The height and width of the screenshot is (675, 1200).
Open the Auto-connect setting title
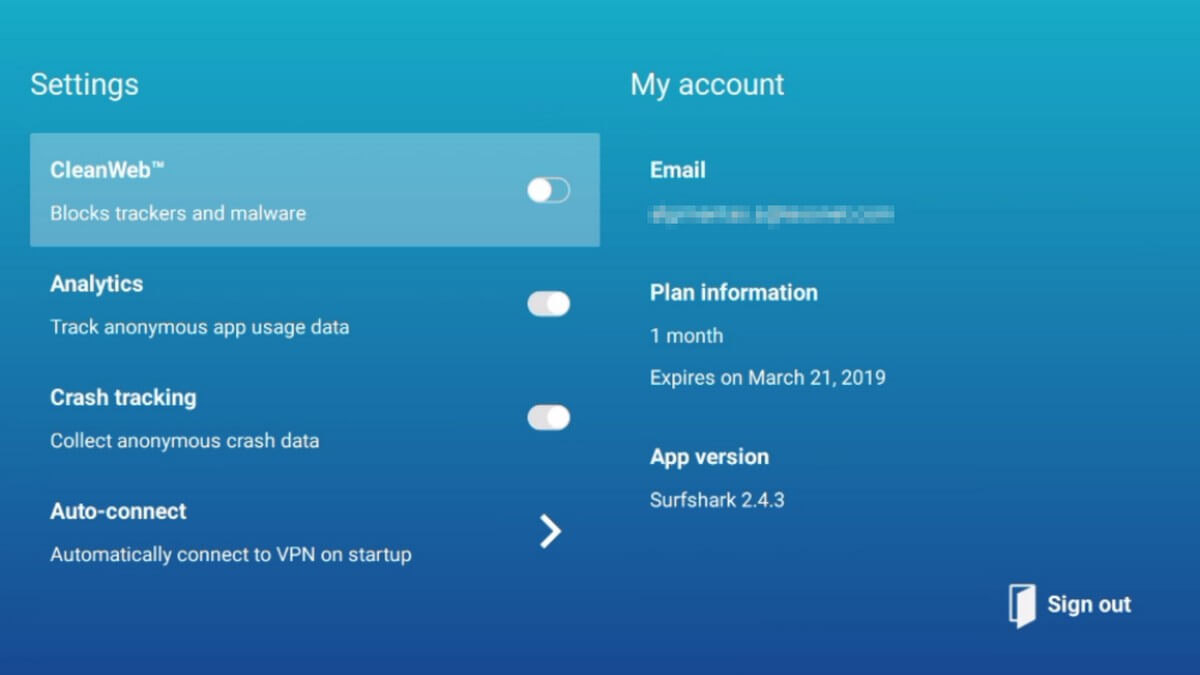(118, 511)
